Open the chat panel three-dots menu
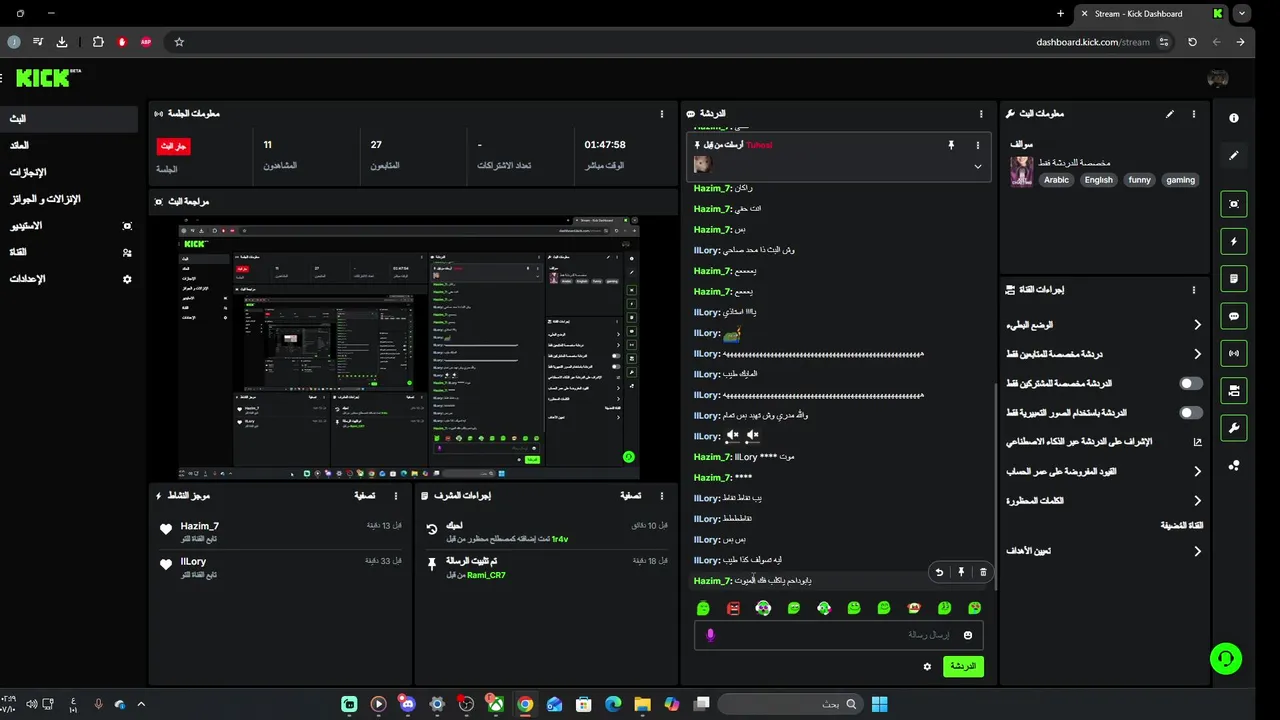1280x720 pixels. click(x=981, y=114)
